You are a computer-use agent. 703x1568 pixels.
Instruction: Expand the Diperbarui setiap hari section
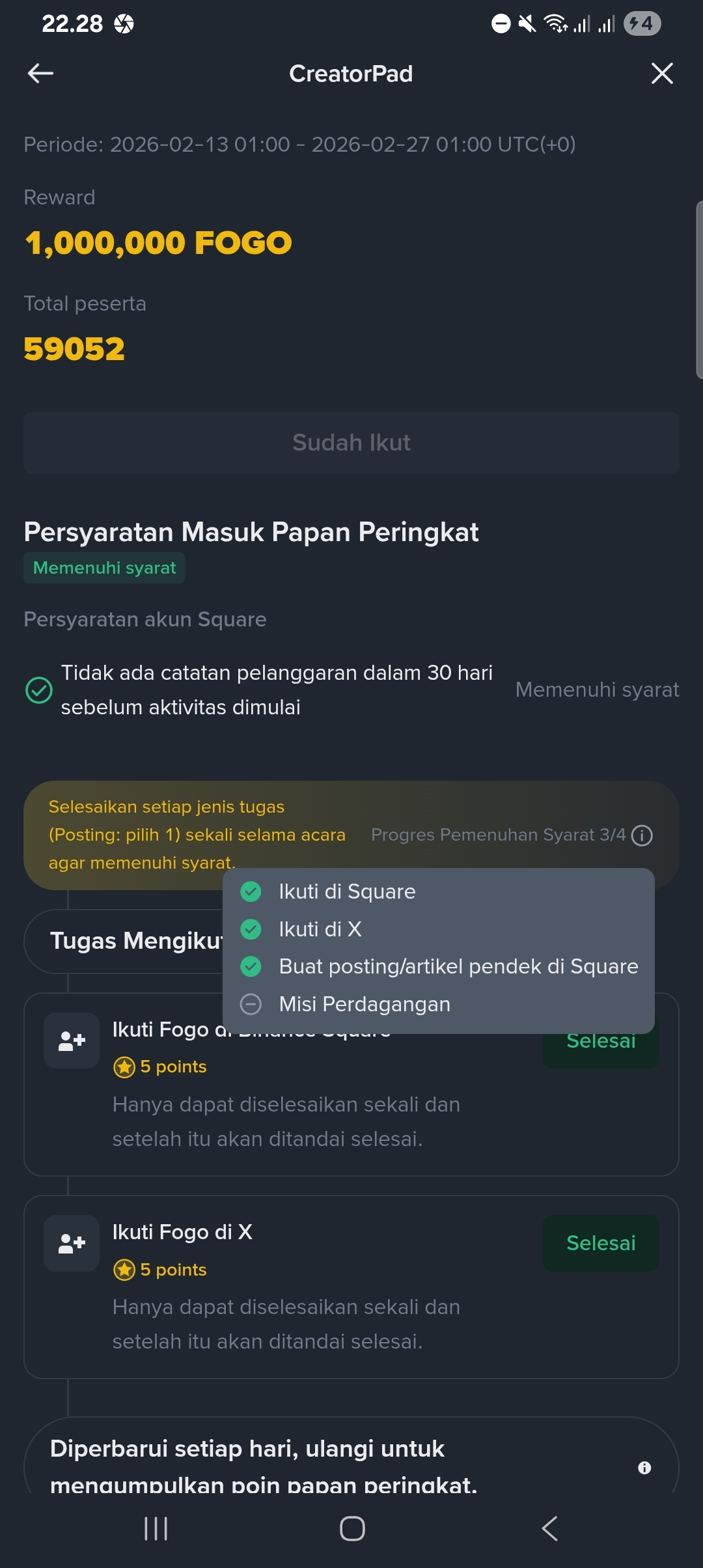(351, 1459)
